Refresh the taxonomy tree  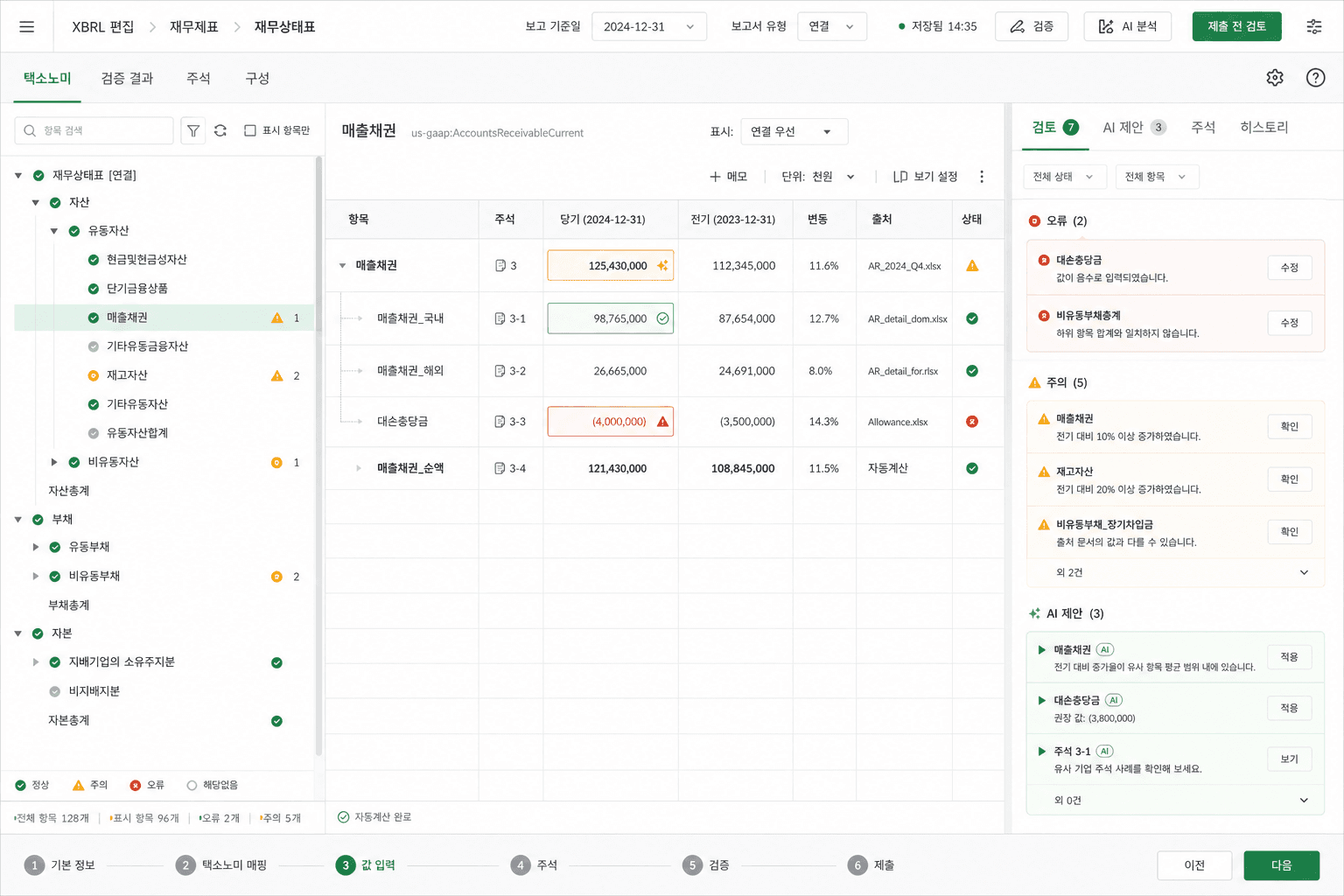point(220,130)
